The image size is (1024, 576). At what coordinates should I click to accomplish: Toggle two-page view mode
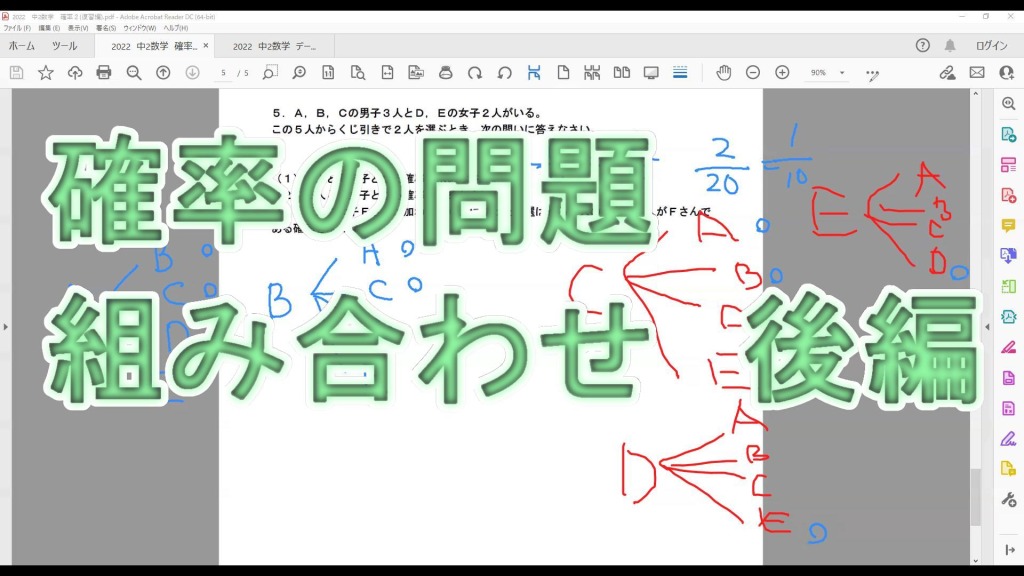click(622, 73)
